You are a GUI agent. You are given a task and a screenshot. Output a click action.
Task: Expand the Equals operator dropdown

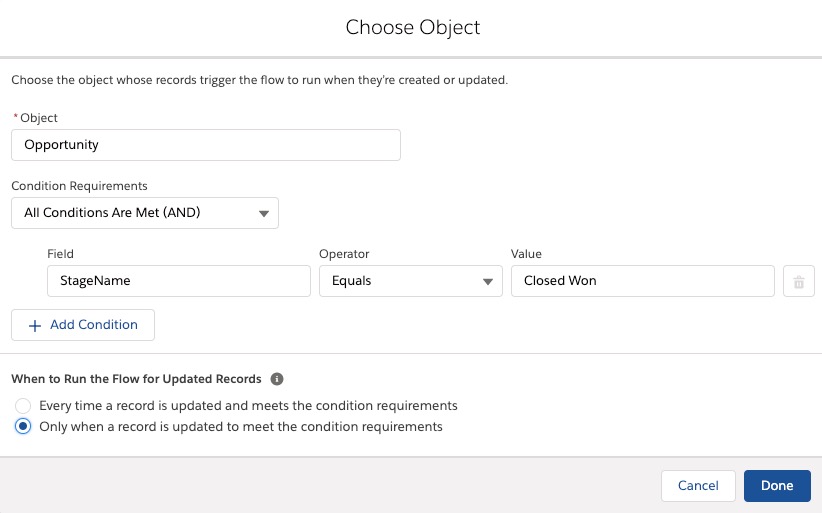point(410,281)
